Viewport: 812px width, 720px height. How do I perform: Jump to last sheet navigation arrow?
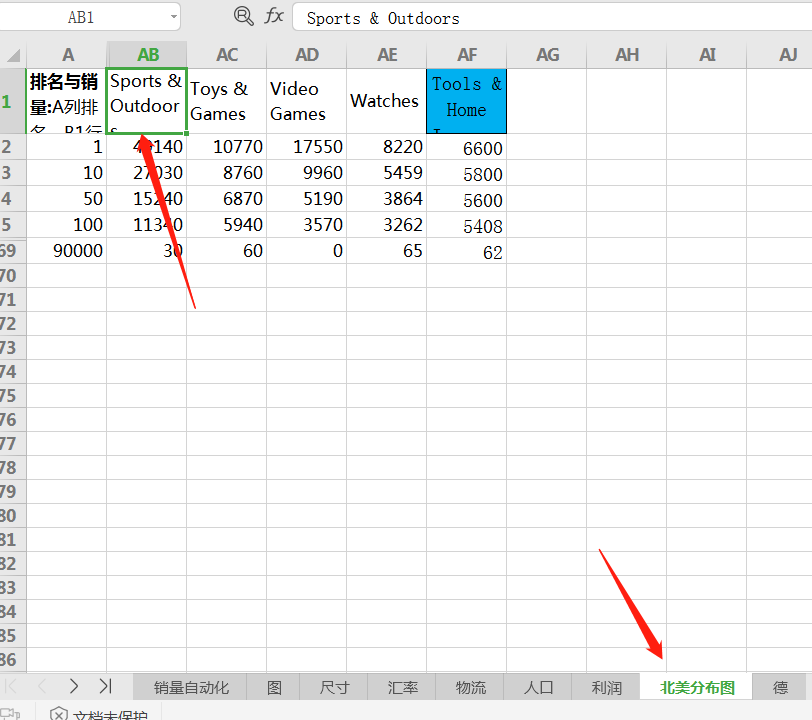click(x=105, y=686)
